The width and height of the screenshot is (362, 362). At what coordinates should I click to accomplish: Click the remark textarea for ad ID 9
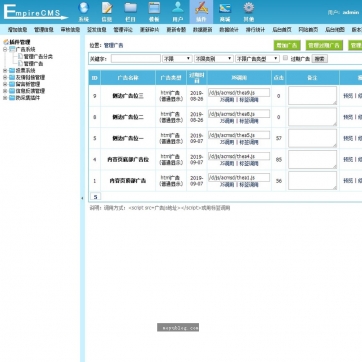312,96
